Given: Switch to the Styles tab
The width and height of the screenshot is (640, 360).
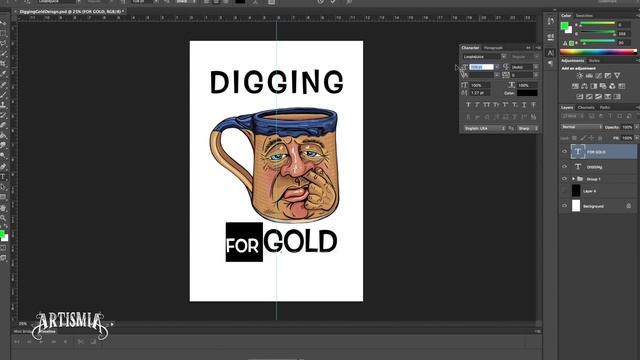Looking at the screenshot, I should click(x=594, y=60).
